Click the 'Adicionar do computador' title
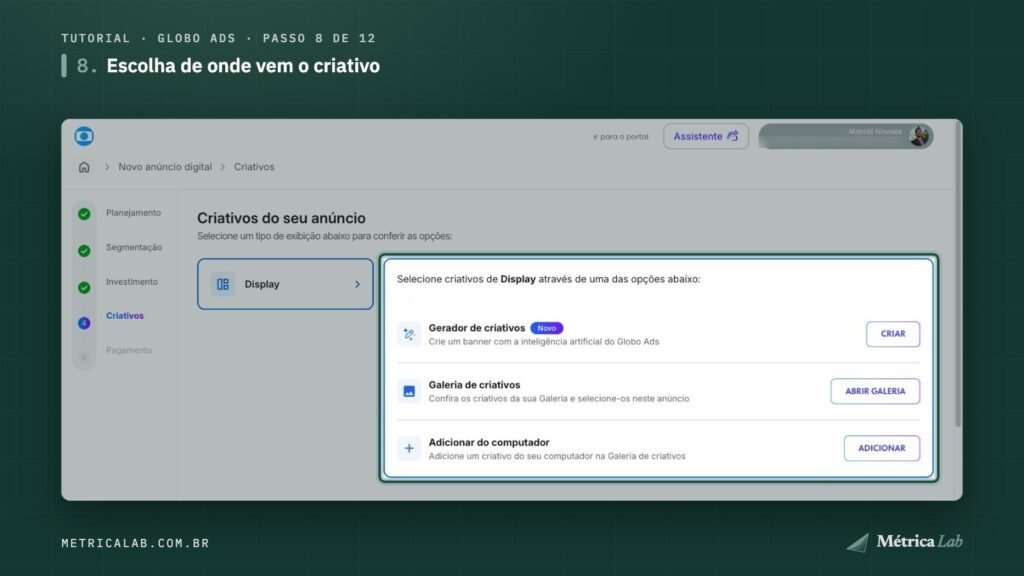The height and width of the screenshot is (576, 1024). (488, 442)
